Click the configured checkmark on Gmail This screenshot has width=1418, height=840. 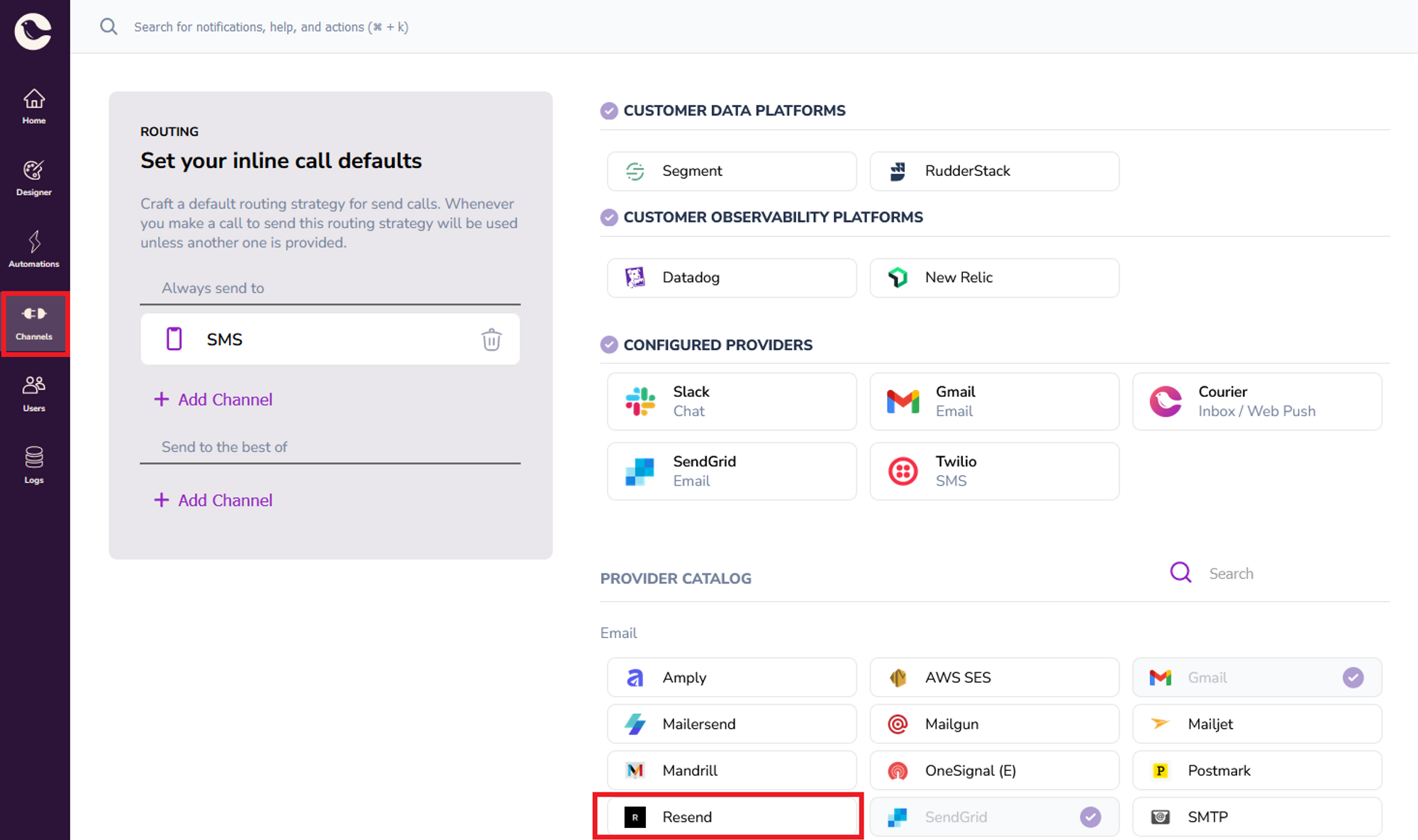coord(1353,677)
